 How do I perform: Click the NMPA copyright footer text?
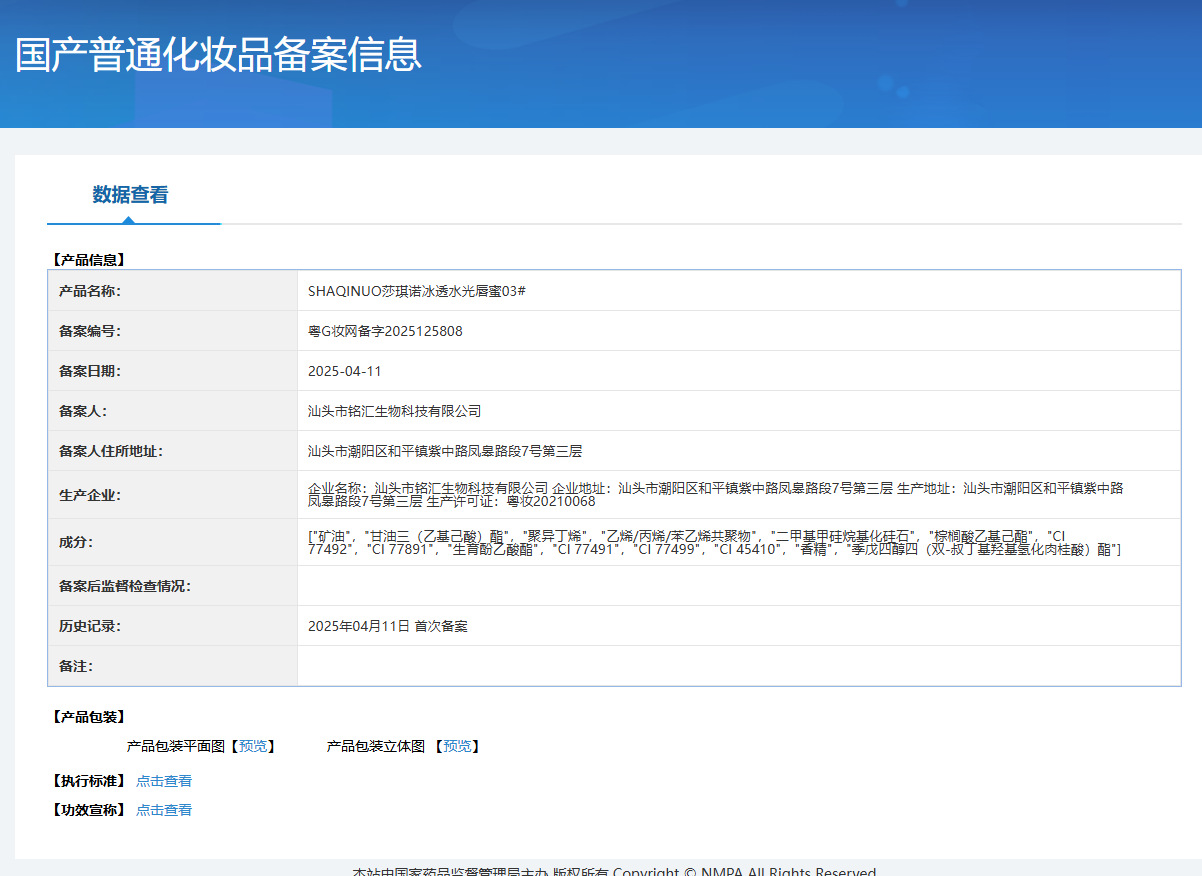(x=614, y=871)
